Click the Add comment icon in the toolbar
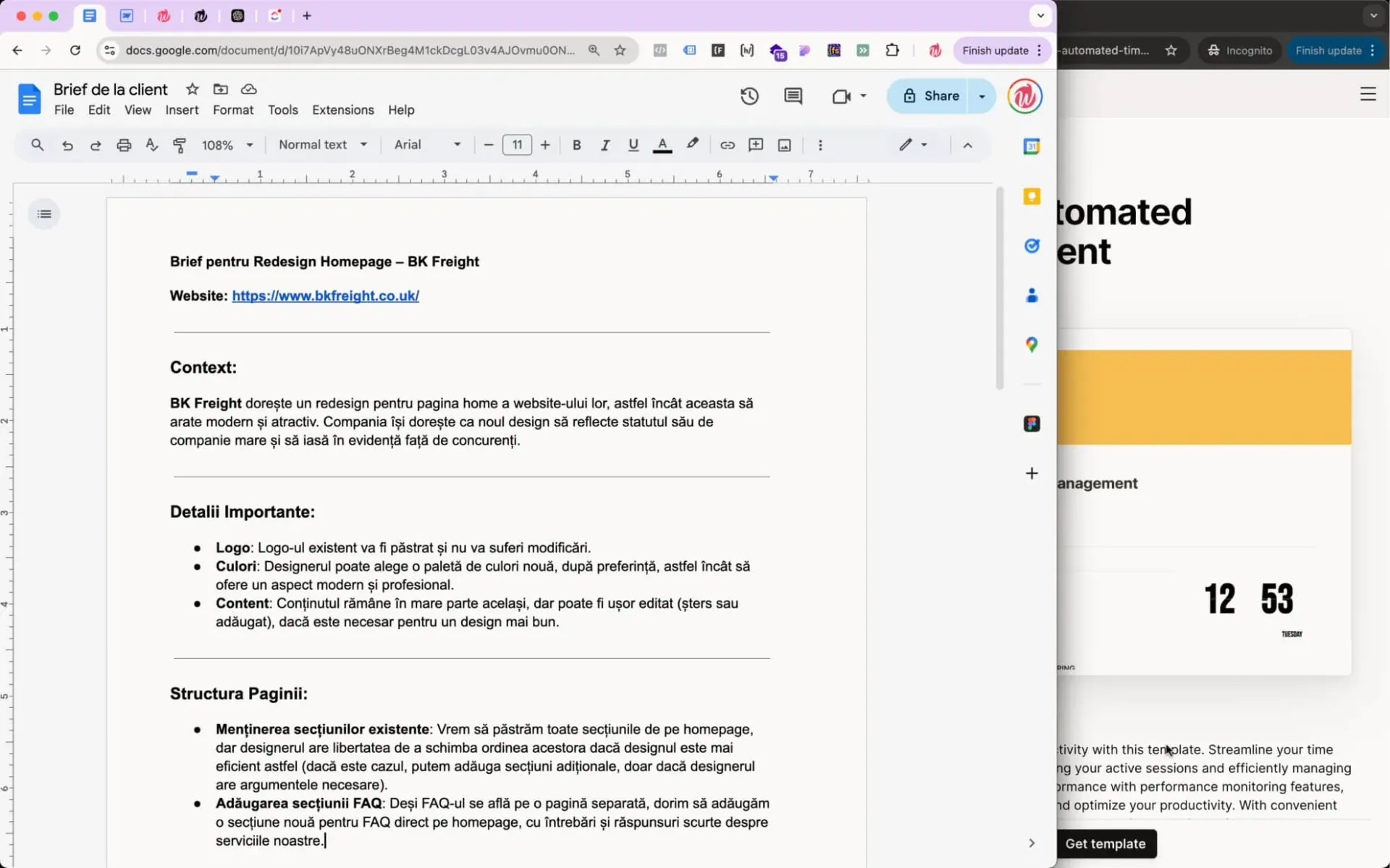1390x868 pixels. (756, 145)
